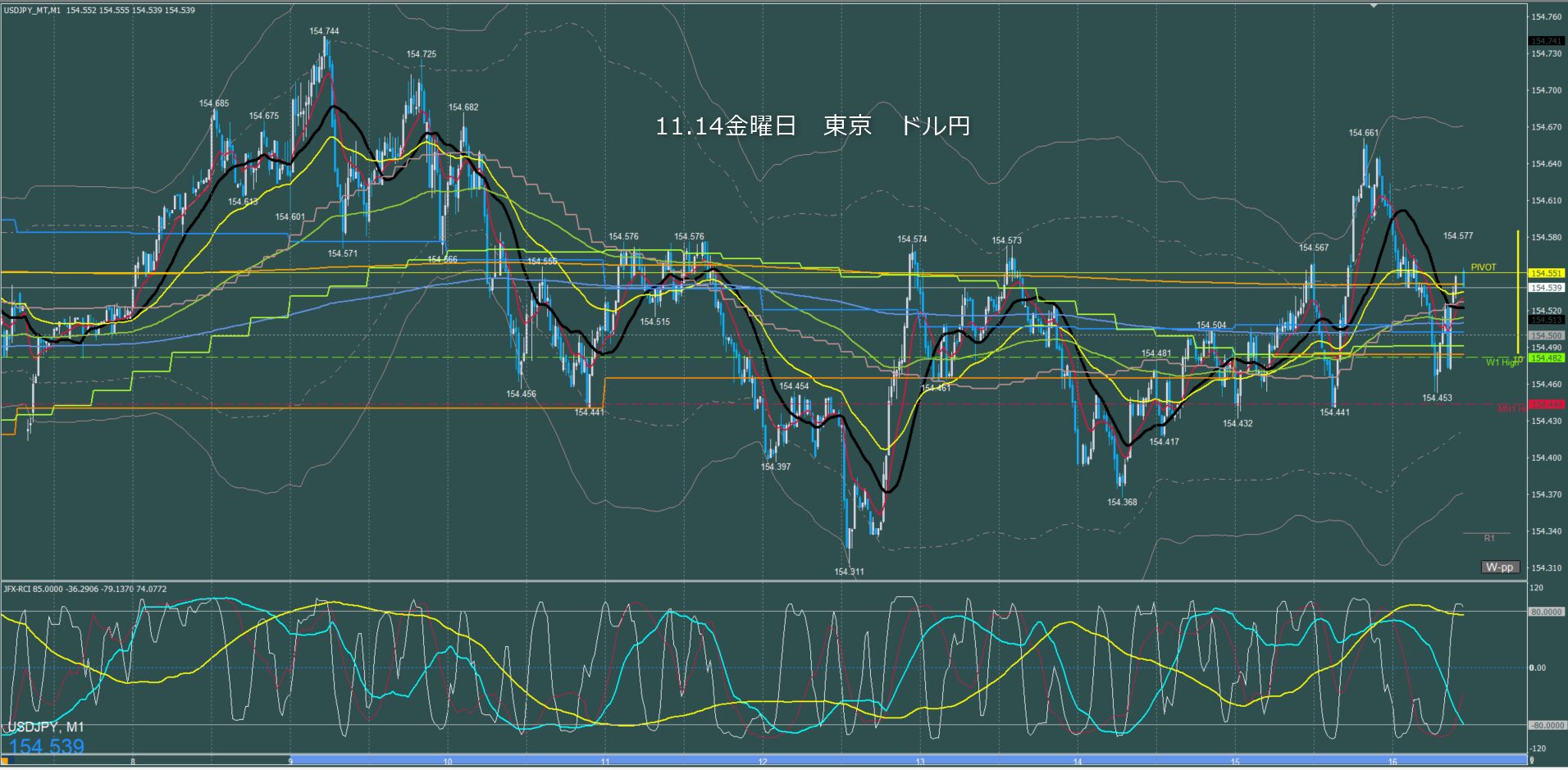
Task: Click the large blue 154.539 price display
Action: 47,746
